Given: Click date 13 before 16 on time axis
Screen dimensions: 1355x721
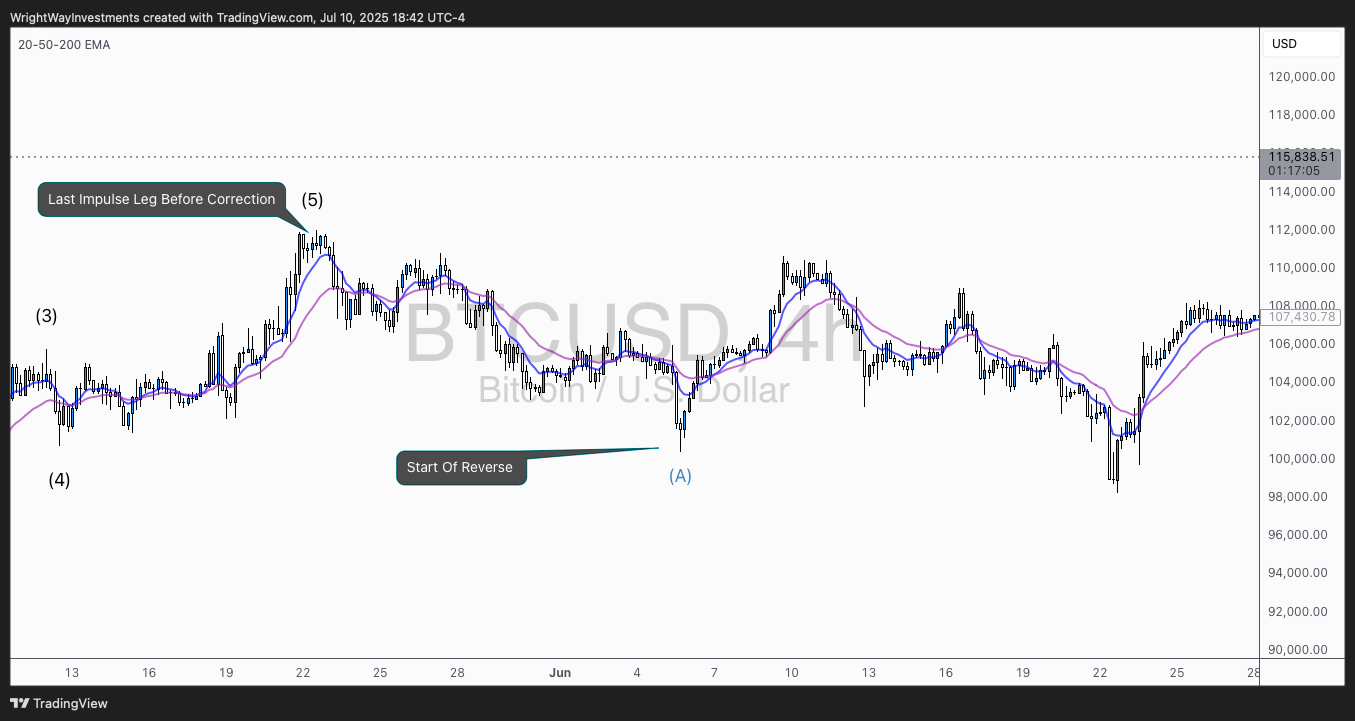Looking at the screenshot, I should (x=71, y=673).
